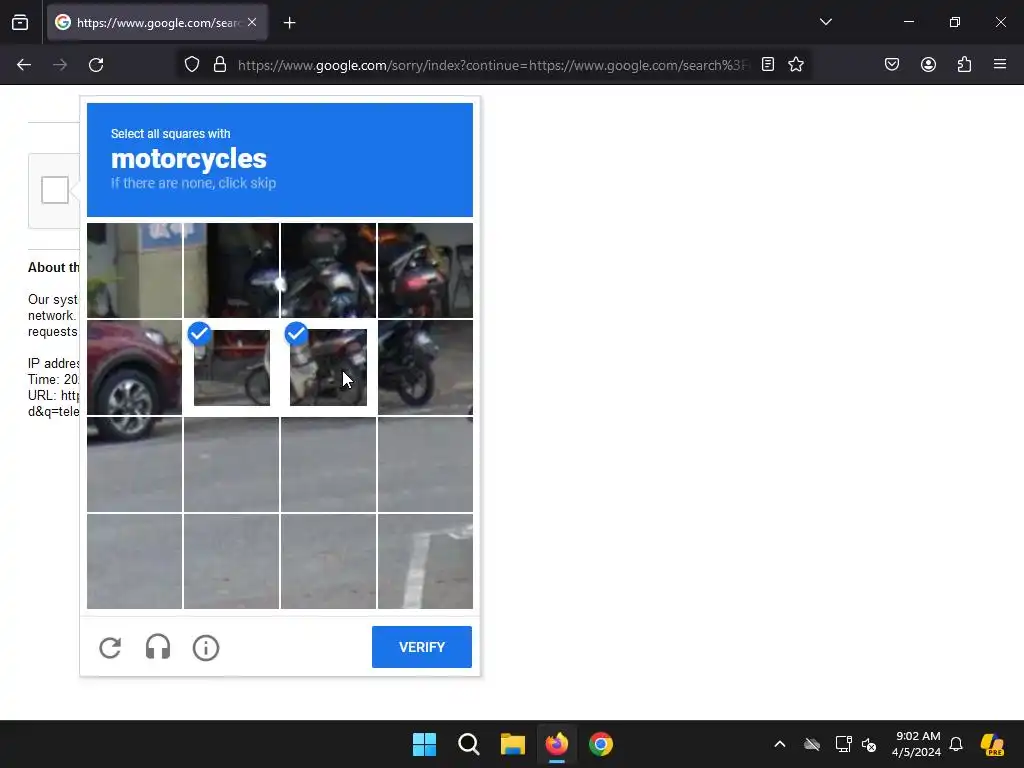Open the tracking protection shield icon
Viewport: 1024px width, 768px height.
(191, 65)
